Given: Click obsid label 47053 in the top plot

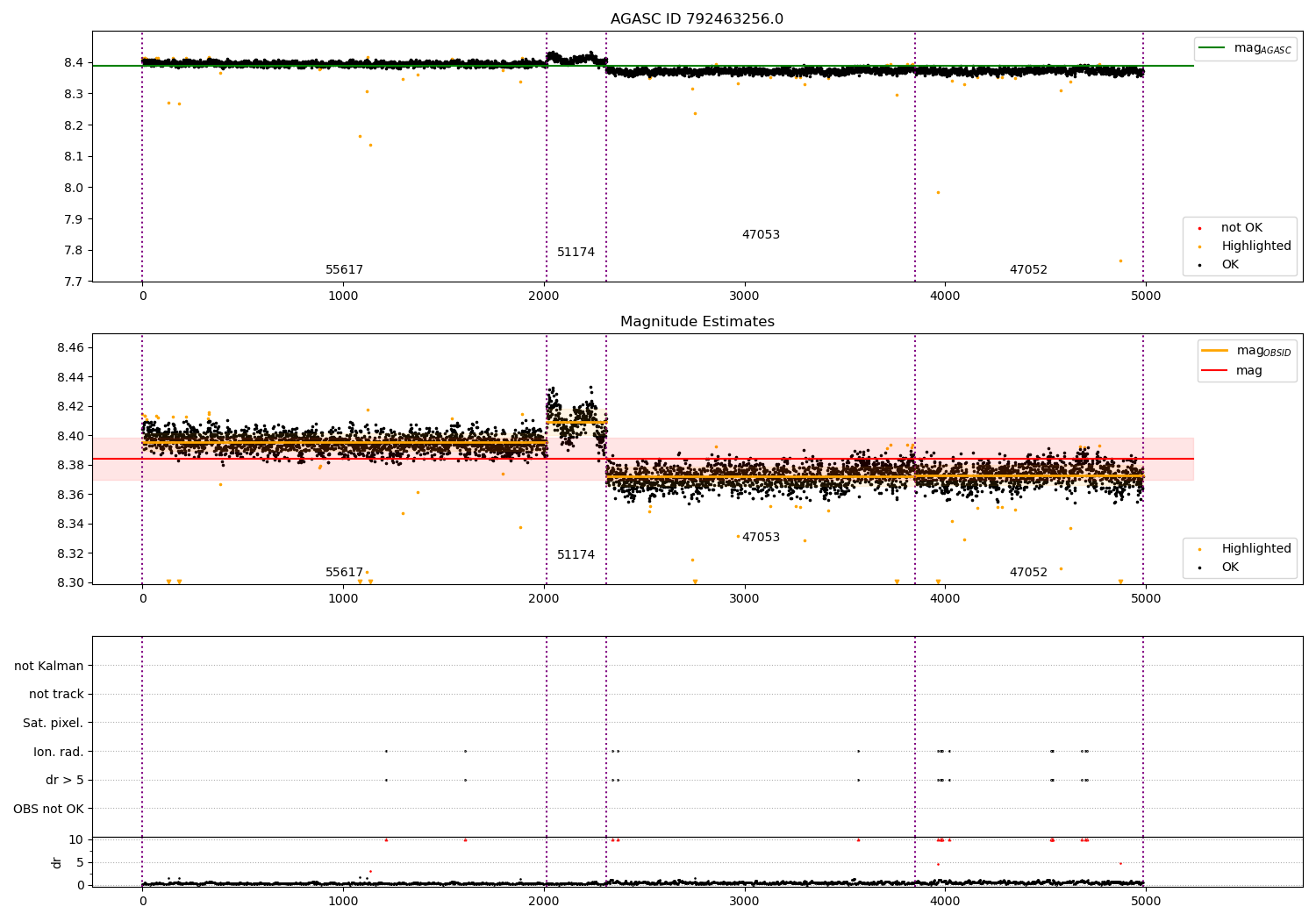Looking at the screenshot, I should point(761,235).
